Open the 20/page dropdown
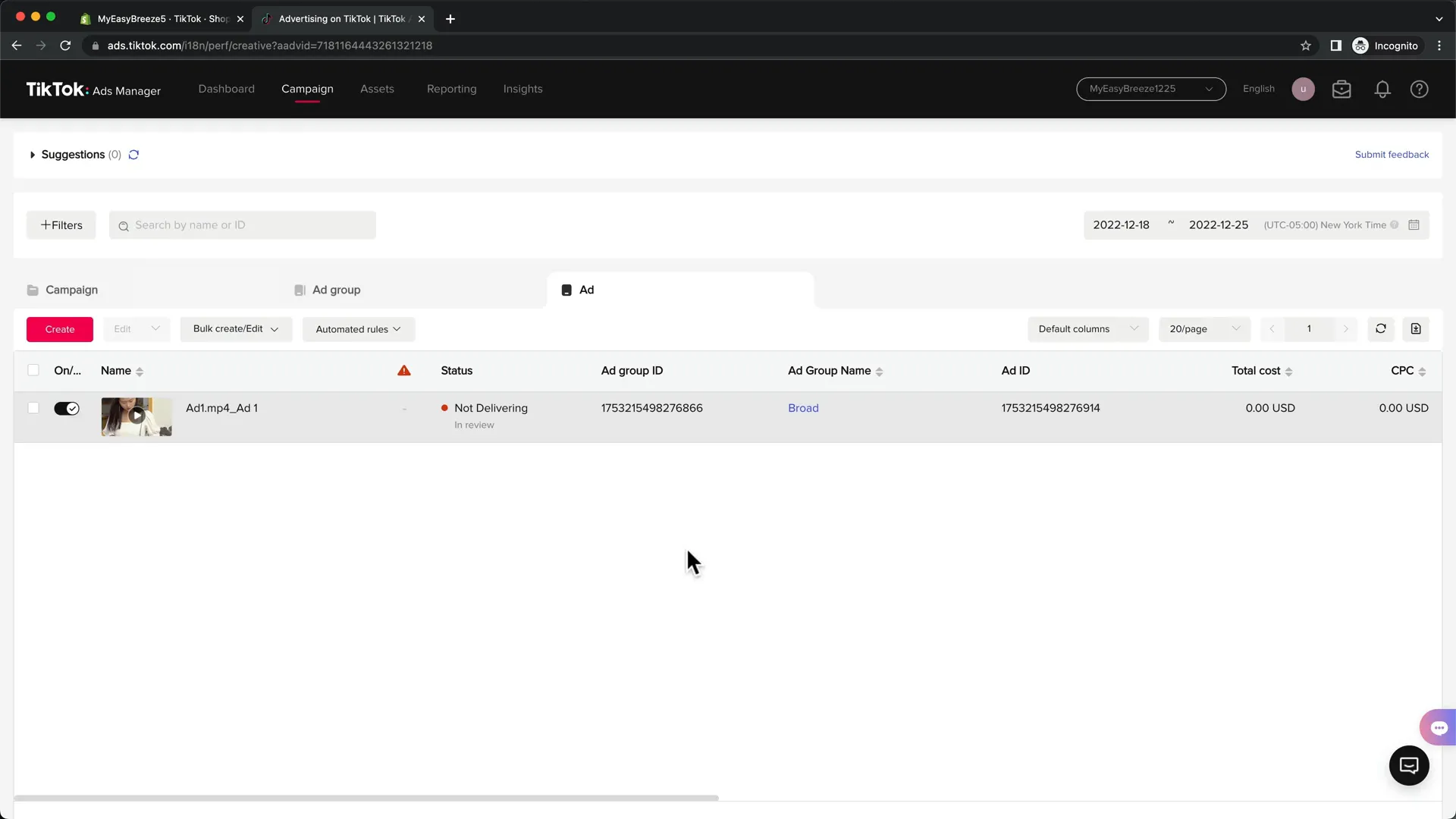The height and width of the screenshot is (819, 1456). (1204, 329)
